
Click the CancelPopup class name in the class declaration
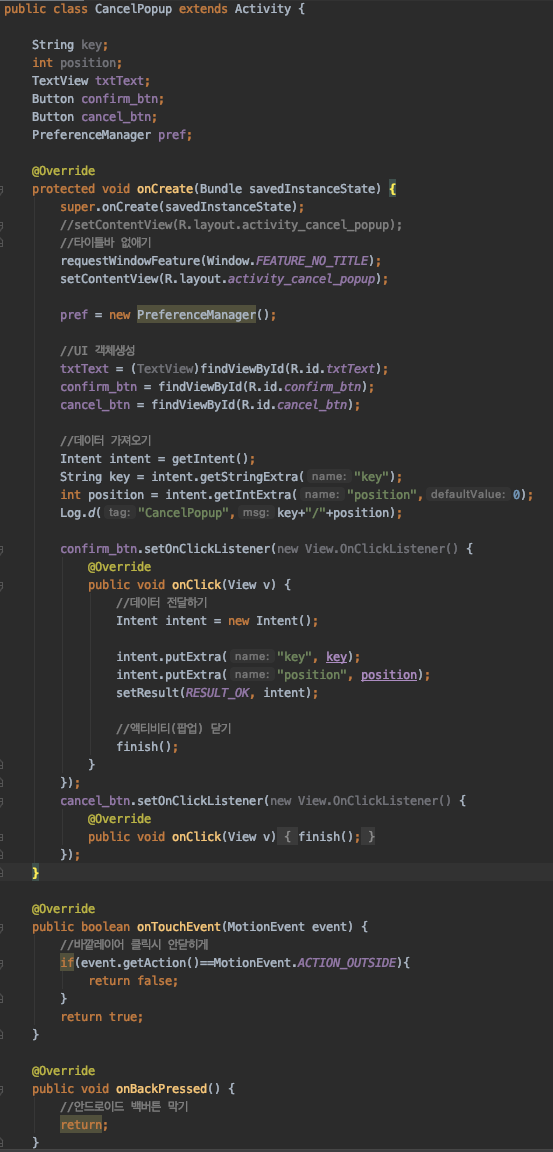134,9
